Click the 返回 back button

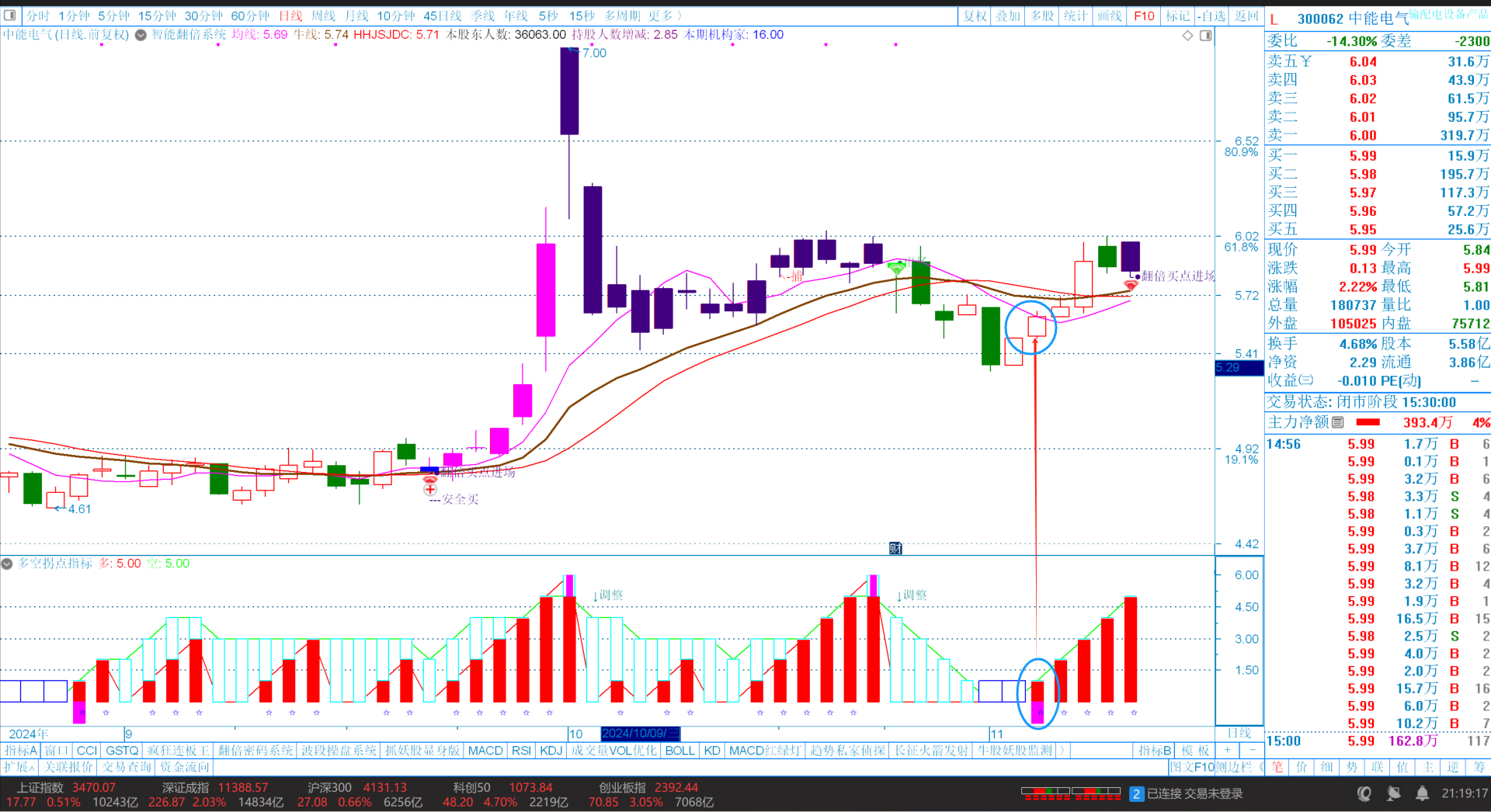[1246, 16]
